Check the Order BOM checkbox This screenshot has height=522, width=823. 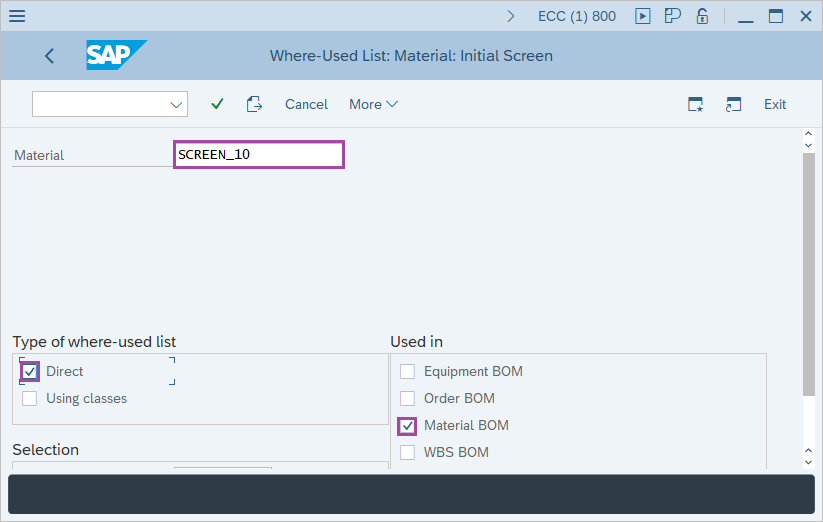407,398
